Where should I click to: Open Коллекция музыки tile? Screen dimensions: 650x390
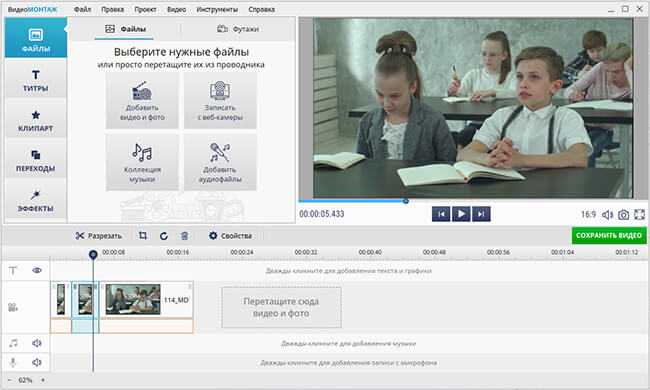click(142, 162)
